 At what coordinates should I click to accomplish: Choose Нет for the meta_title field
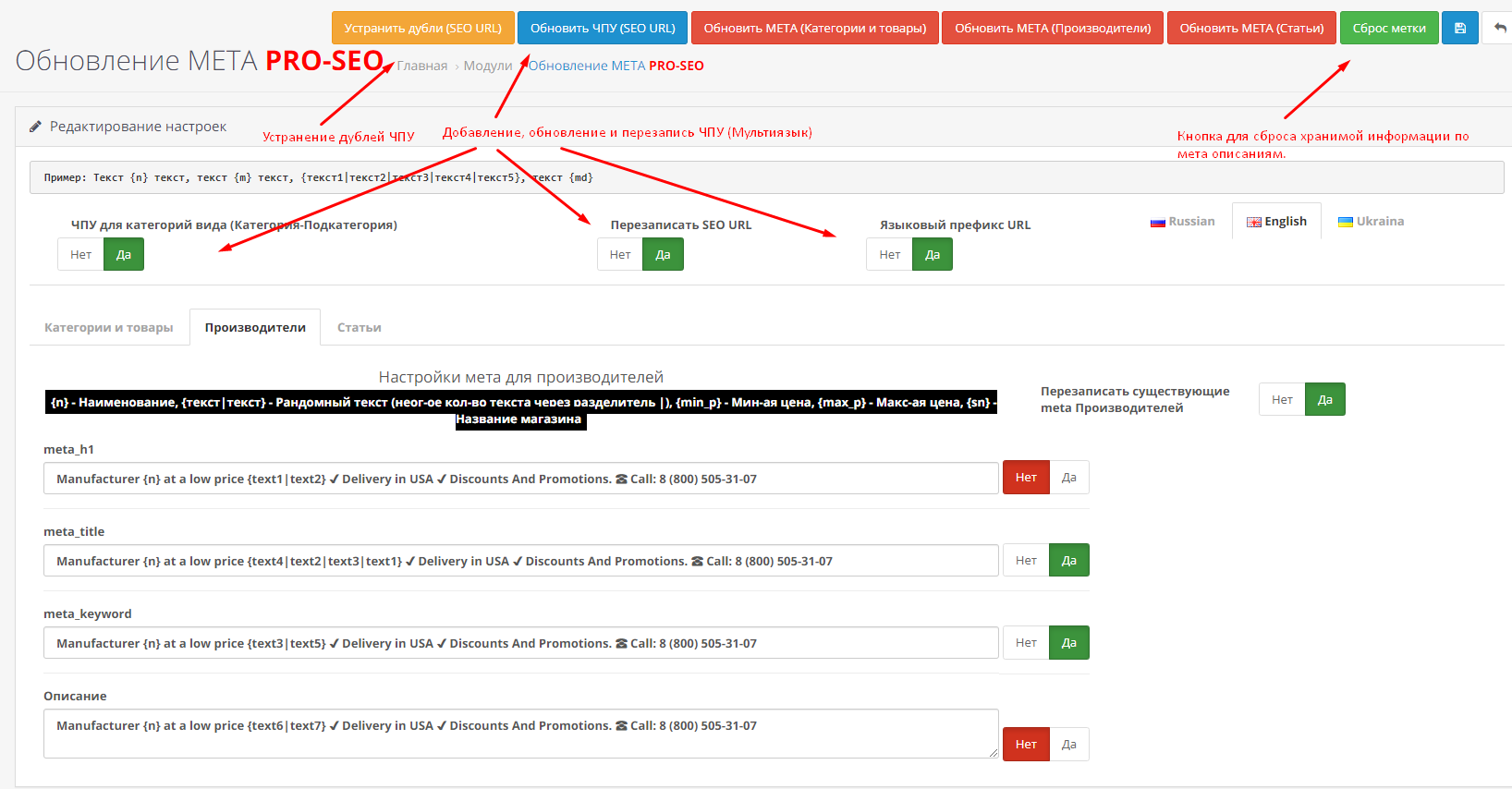[1026, 561]
